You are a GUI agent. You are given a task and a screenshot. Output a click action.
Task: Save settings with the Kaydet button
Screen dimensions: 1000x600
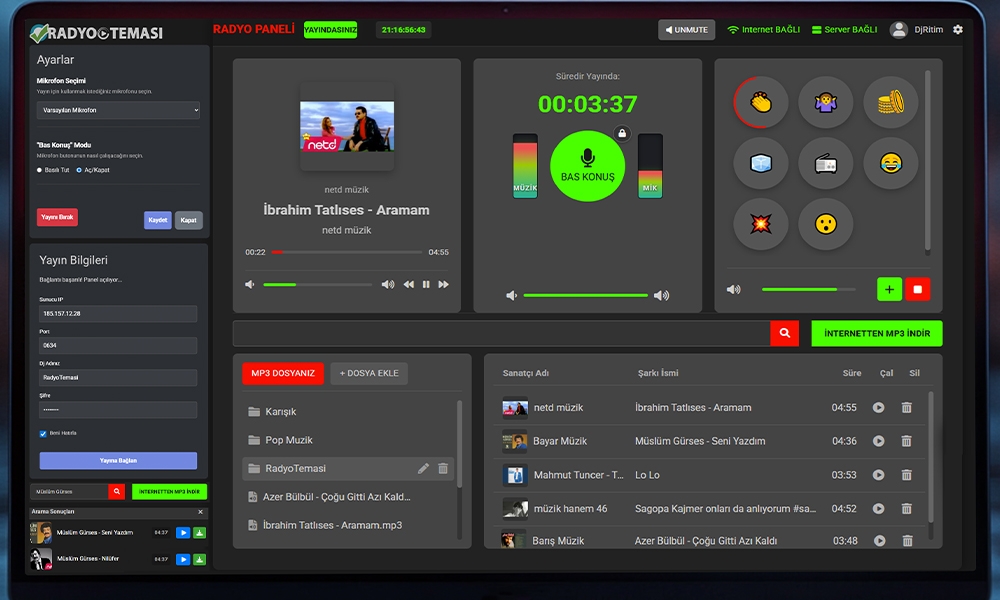158,220
